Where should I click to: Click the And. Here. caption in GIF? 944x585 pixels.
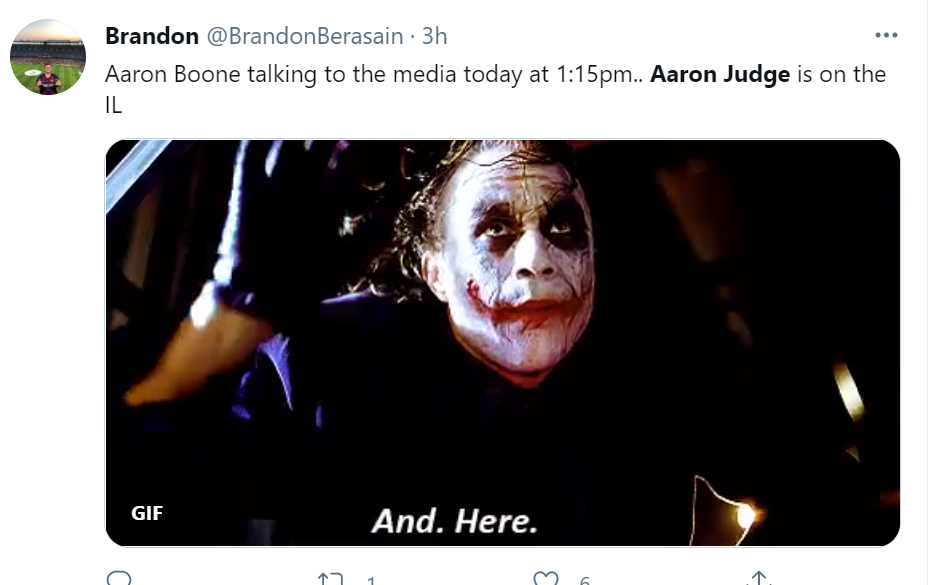pyautogui.click(x=455, y=521)
